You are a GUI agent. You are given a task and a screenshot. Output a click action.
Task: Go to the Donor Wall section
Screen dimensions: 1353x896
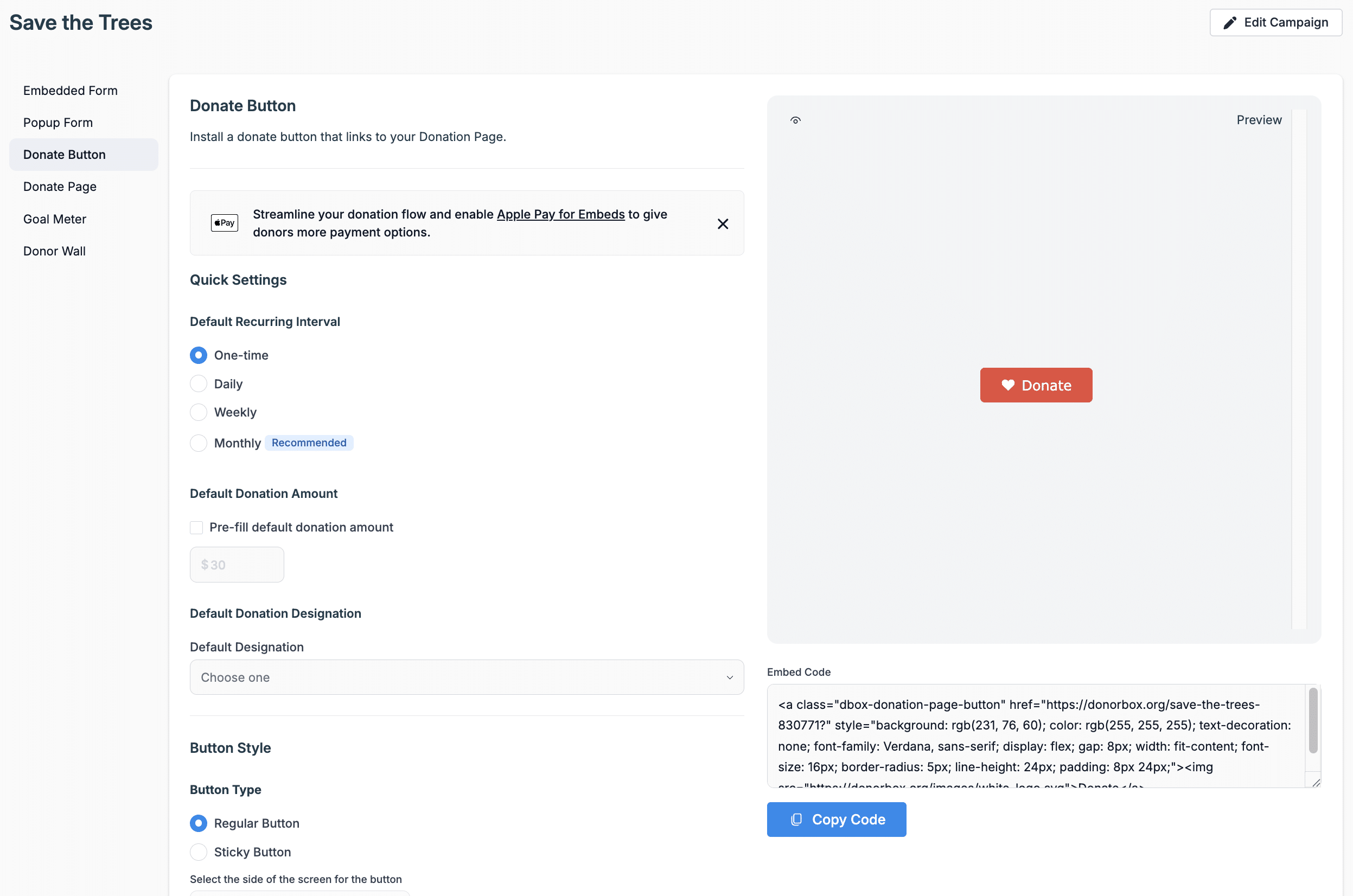[54, 251]
